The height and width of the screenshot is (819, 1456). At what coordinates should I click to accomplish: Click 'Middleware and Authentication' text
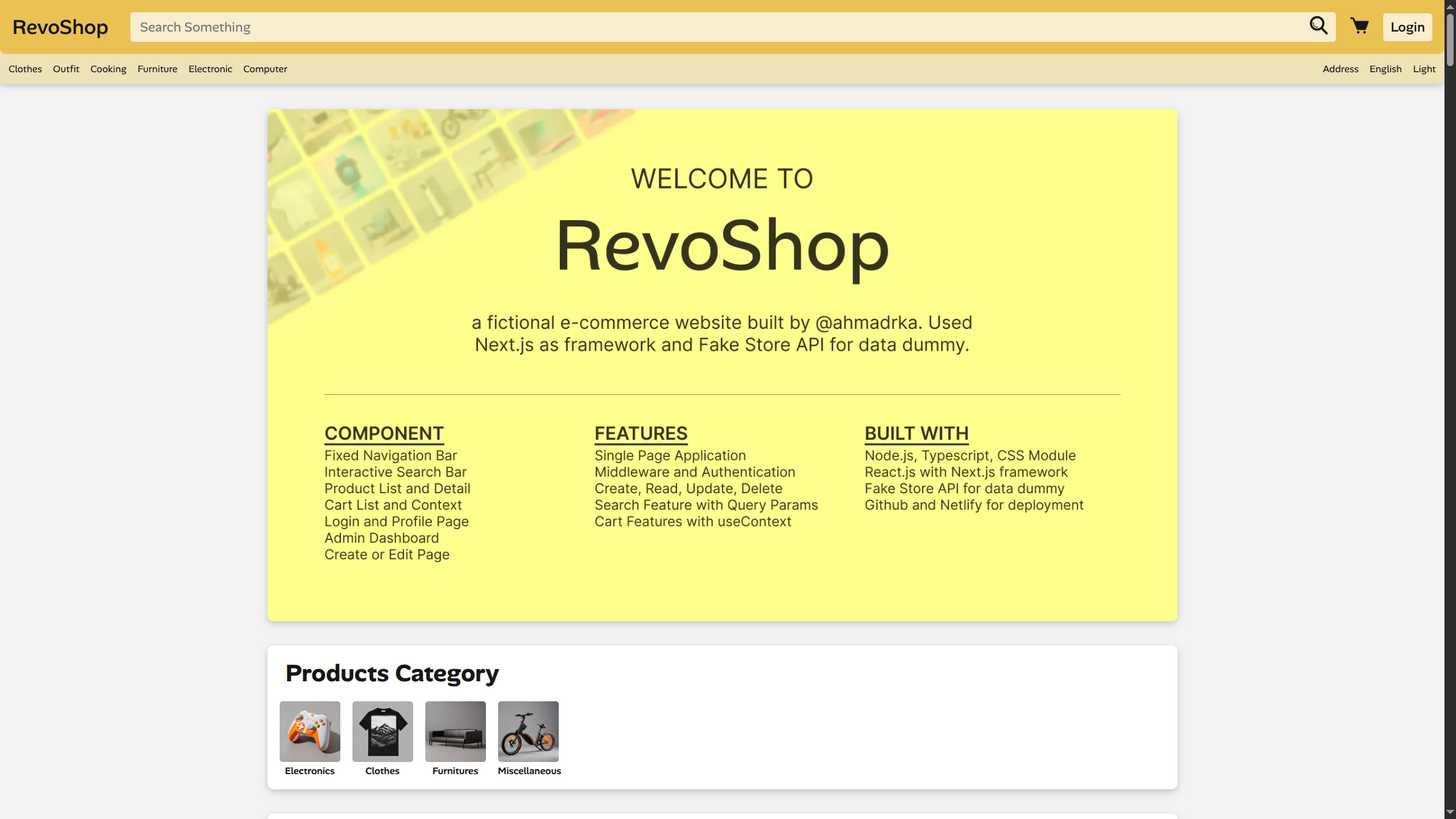(x=695, y=472)
